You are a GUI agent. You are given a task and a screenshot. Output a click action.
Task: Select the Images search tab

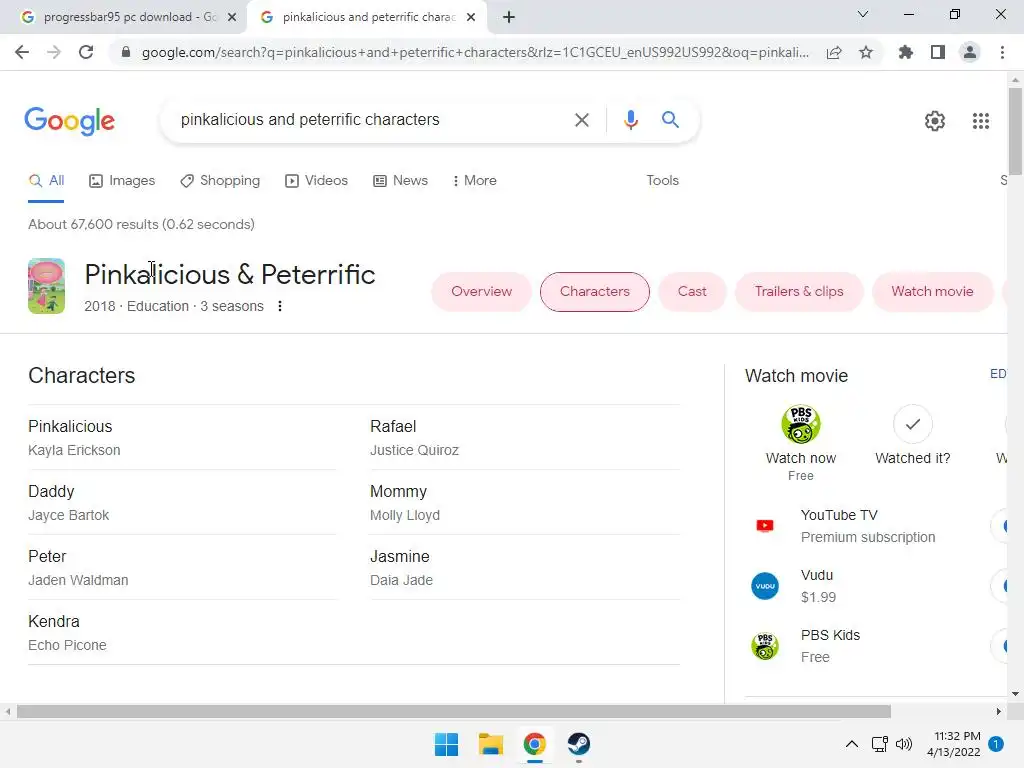[x=122, y=181]
